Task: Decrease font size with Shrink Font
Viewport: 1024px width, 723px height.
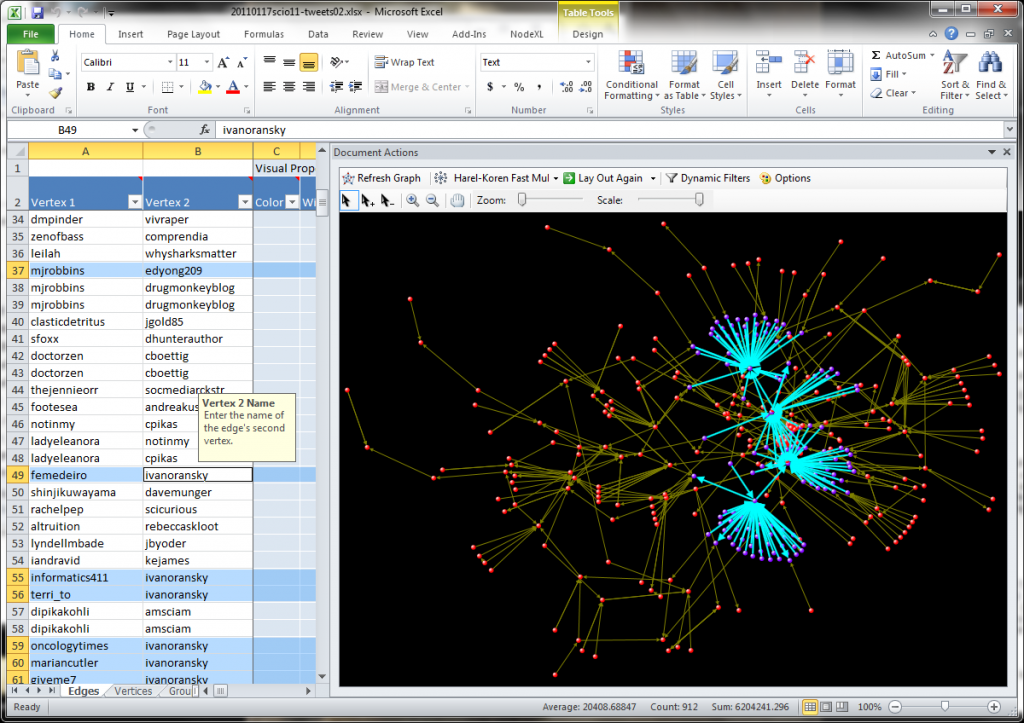Action: tap(242, 63)
